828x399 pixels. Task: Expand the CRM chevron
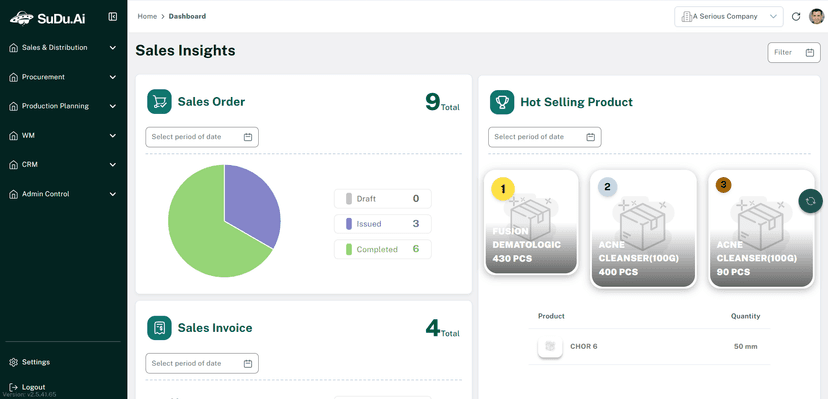(x=112, y=165)
